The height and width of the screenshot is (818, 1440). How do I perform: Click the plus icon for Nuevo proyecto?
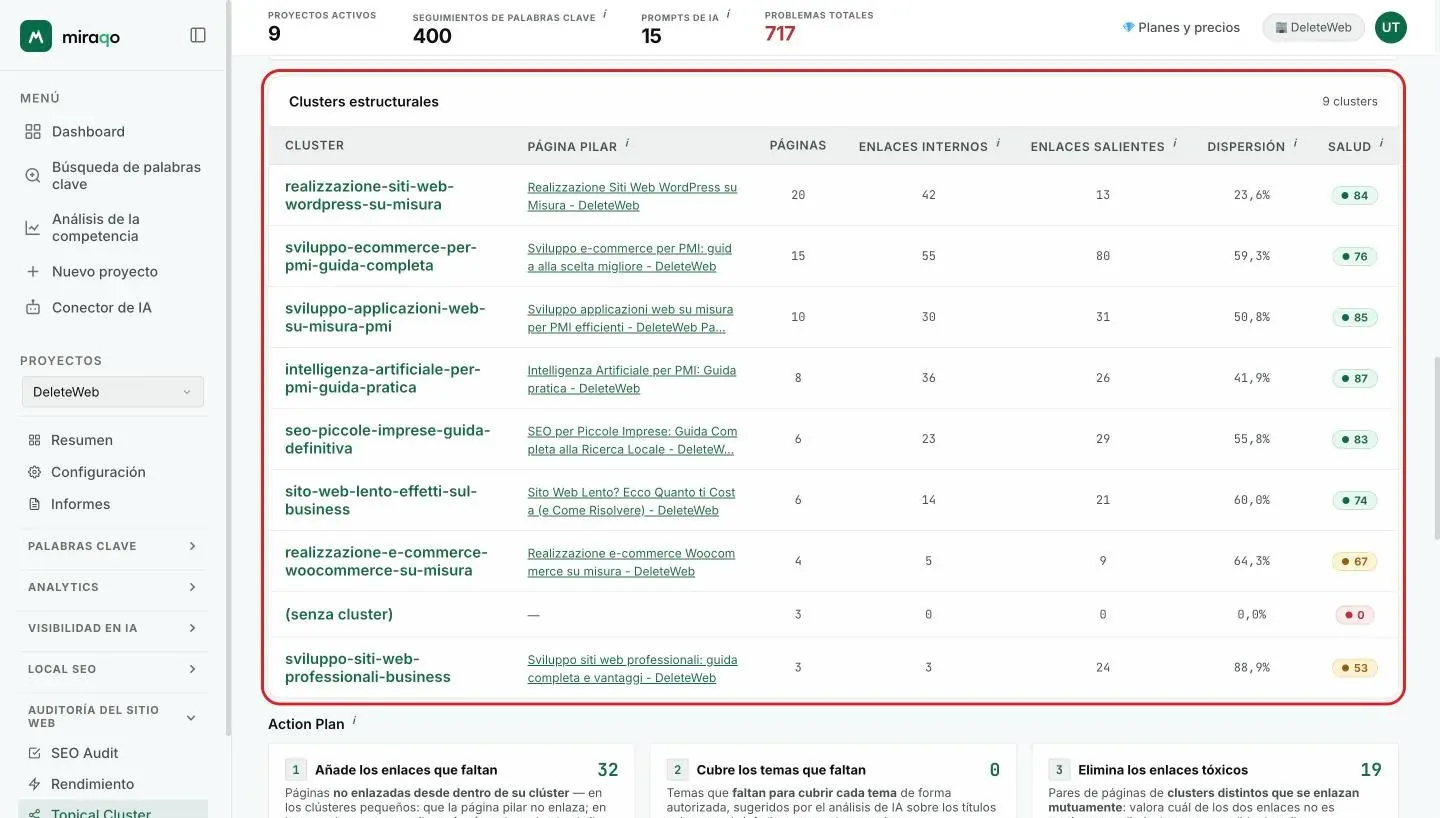[33, 272]
